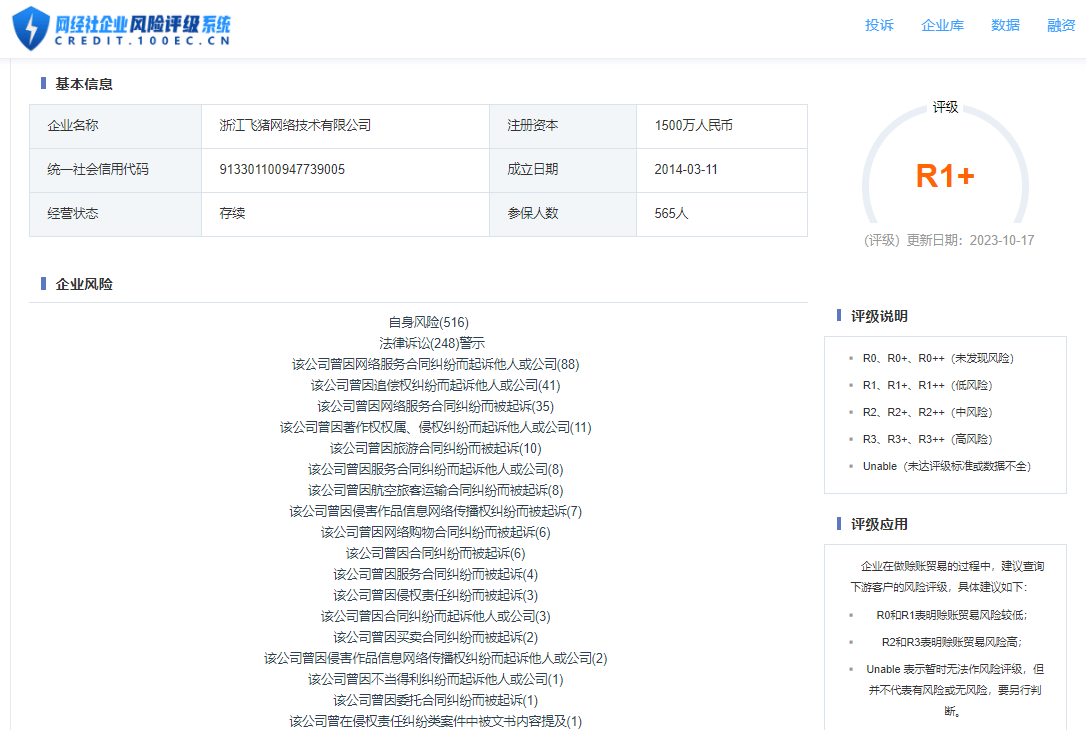Open the 追偿权纠纷而起诉他人或公司(41) entry
Screen dimensions: 1086x730
pos(435,385)
